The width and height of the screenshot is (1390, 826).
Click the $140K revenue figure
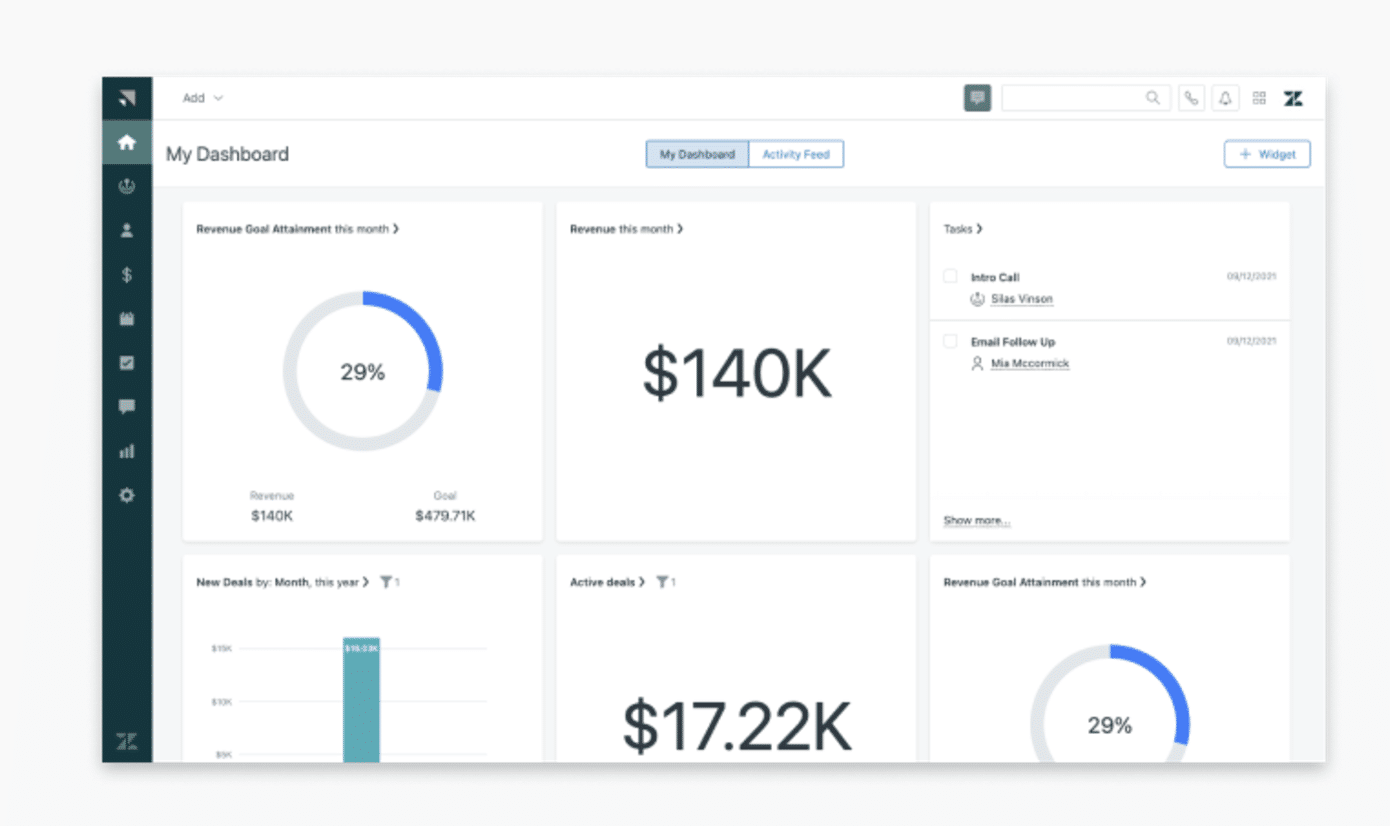click(x=736, y=373)
